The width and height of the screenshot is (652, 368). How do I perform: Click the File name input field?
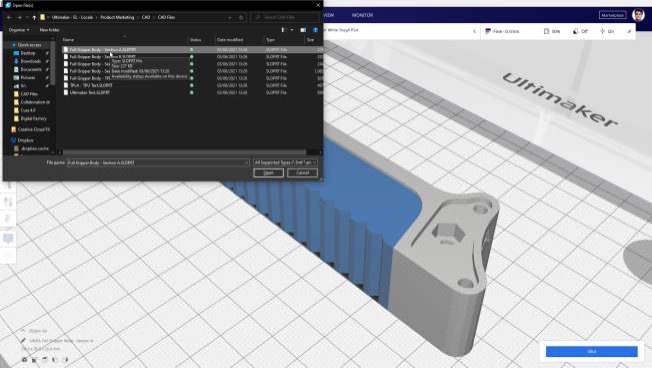click(158, 163)
